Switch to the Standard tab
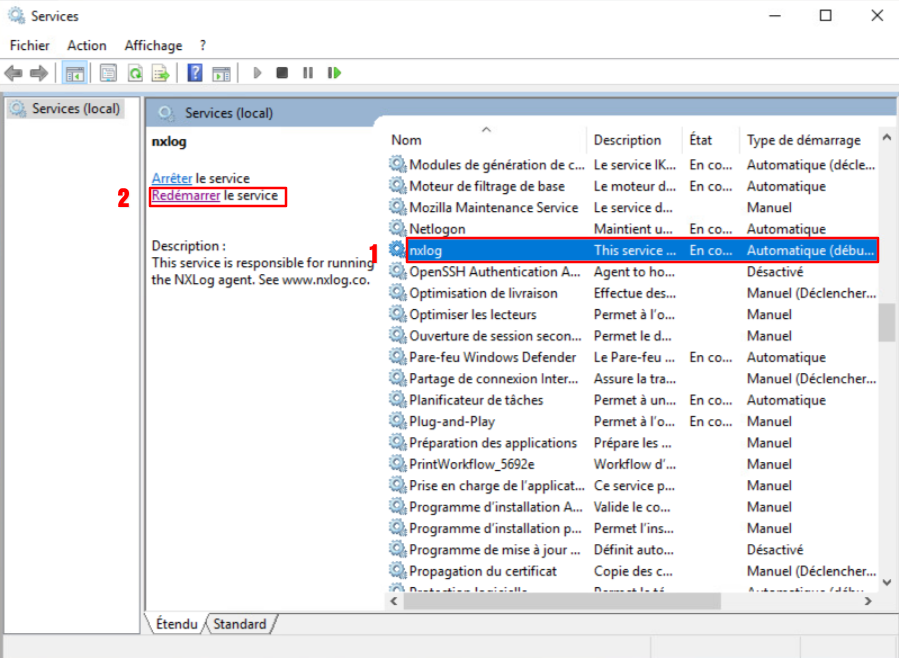The width and height of the screenshot is (899, 658). (x=240, y=624)
